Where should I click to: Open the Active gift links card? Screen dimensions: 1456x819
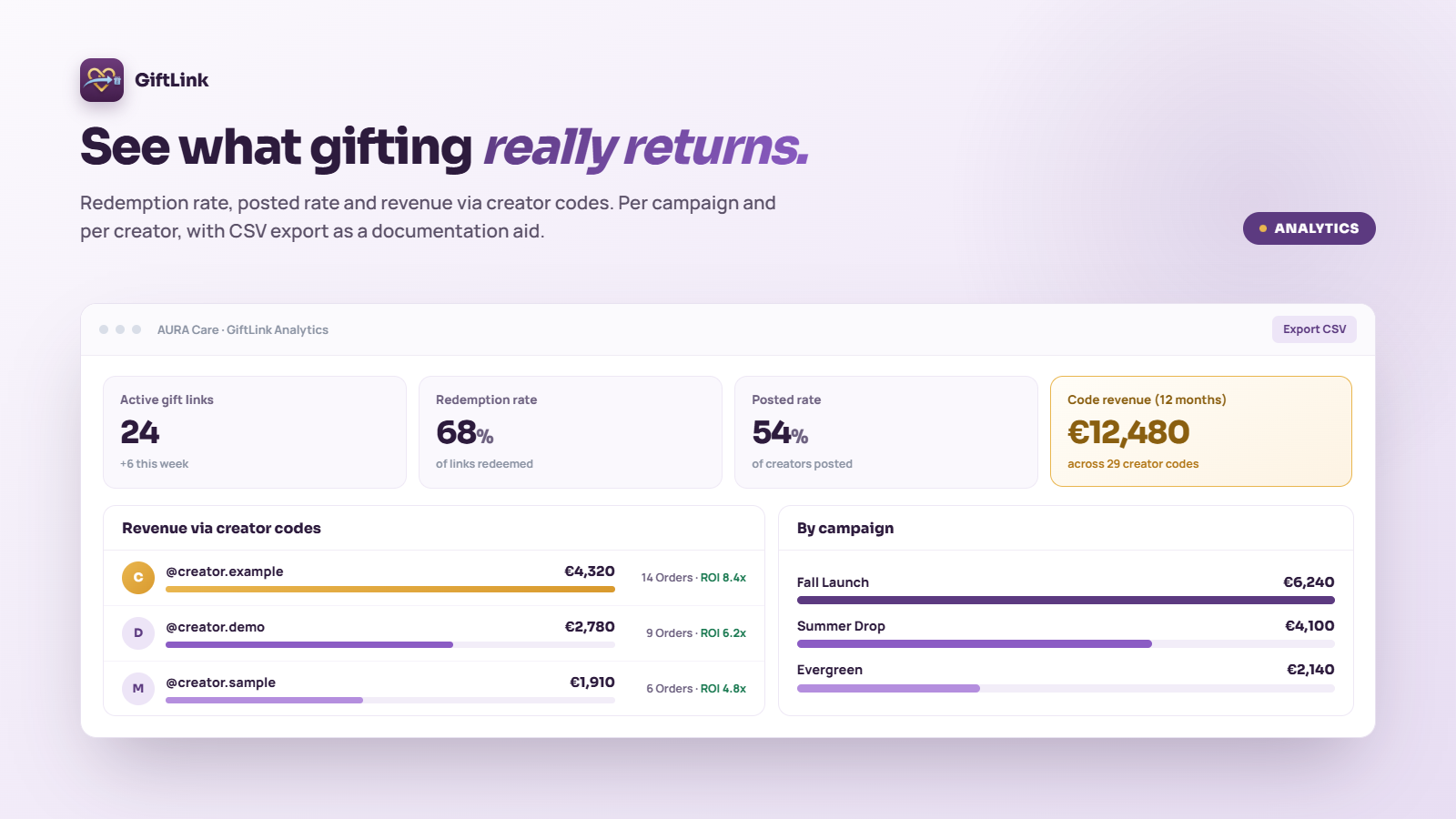coord(255,432)
